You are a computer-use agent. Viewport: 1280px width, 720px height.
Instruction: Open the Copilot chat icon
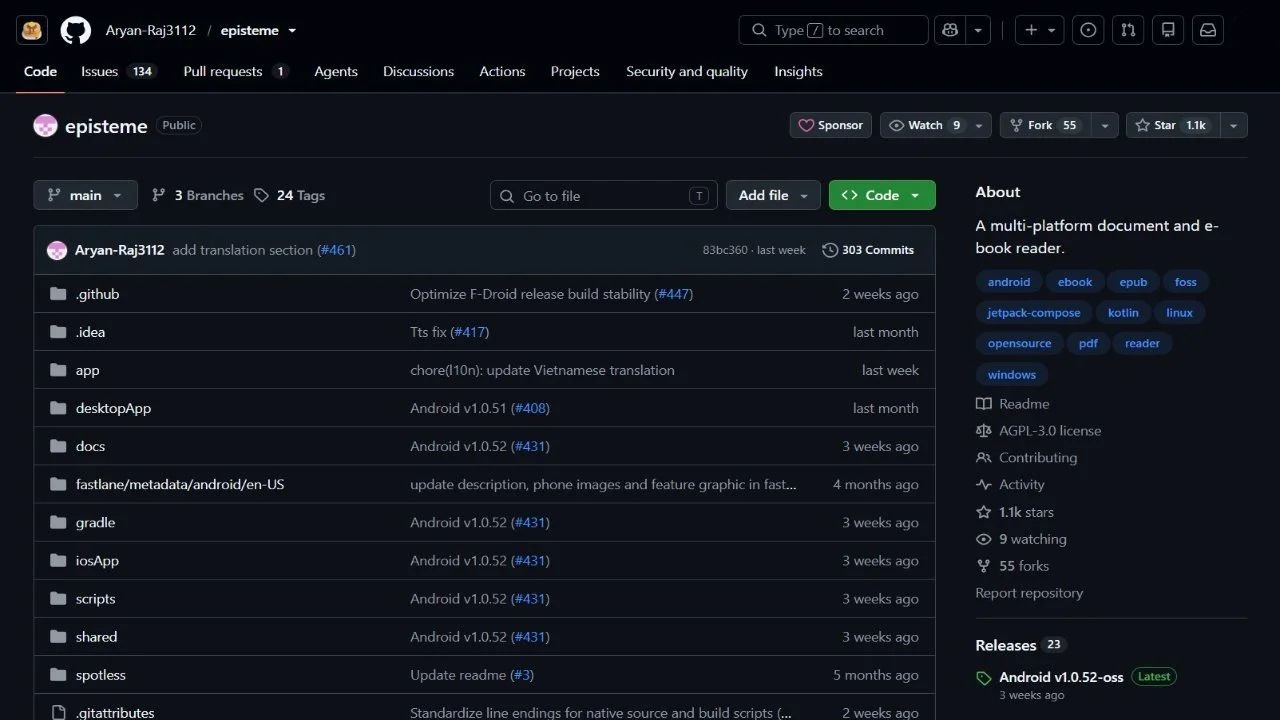(x=950, y=30)
